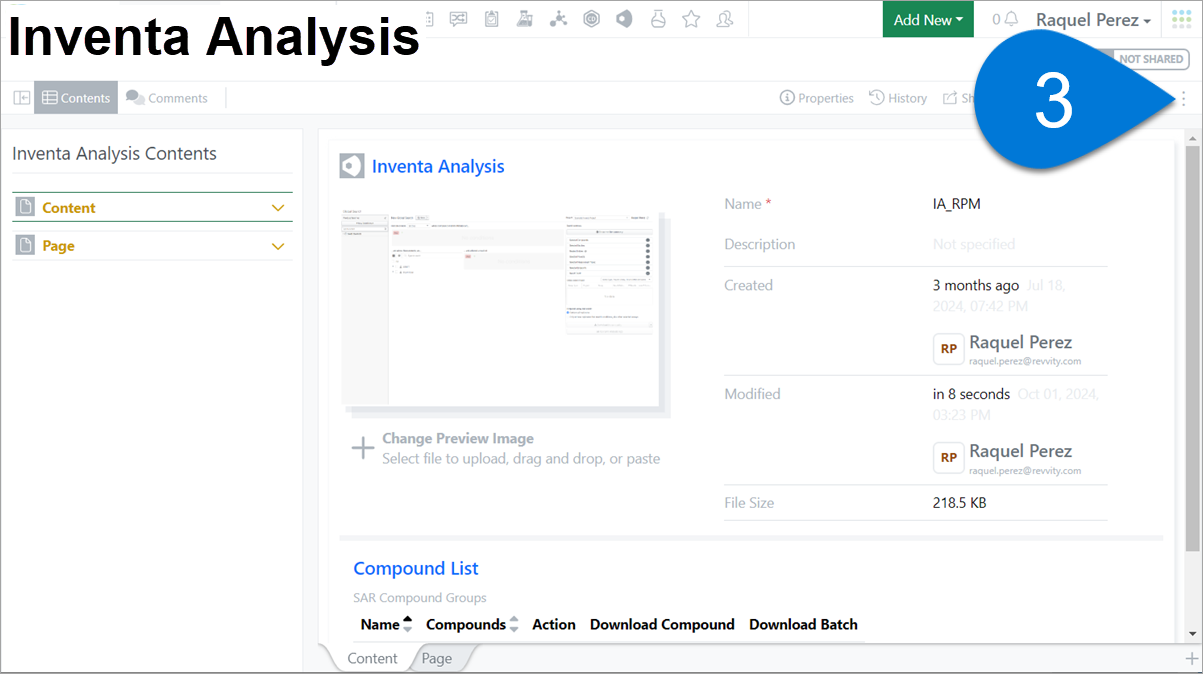Click the clipboard tasks icon
Screen dimensions: 1203x674
pos(491,18)
